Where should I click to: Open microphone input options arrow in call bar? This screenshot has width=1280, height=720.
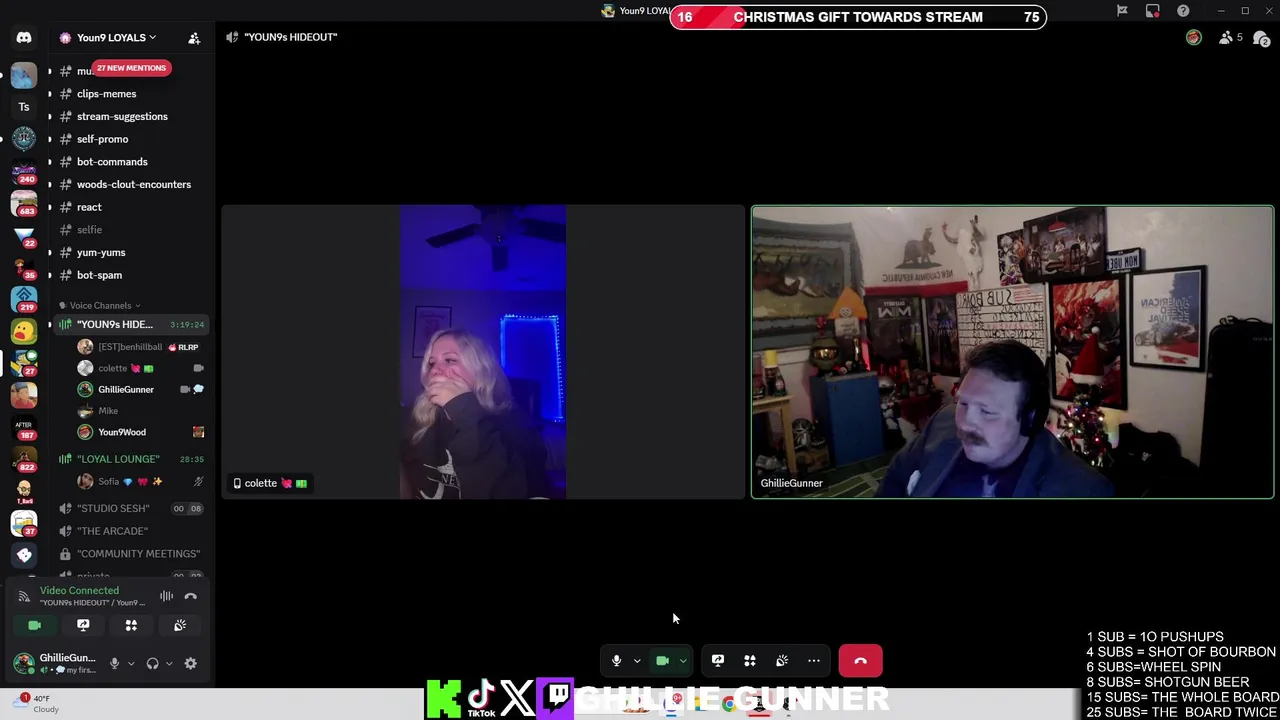(636, 660)
